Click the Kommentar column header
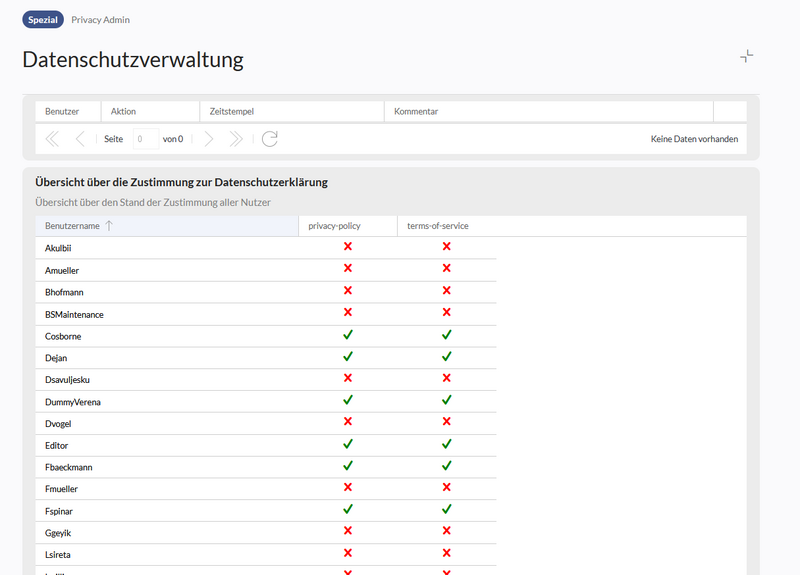Screen dimensions: 800x575 [x=416, y=111]
